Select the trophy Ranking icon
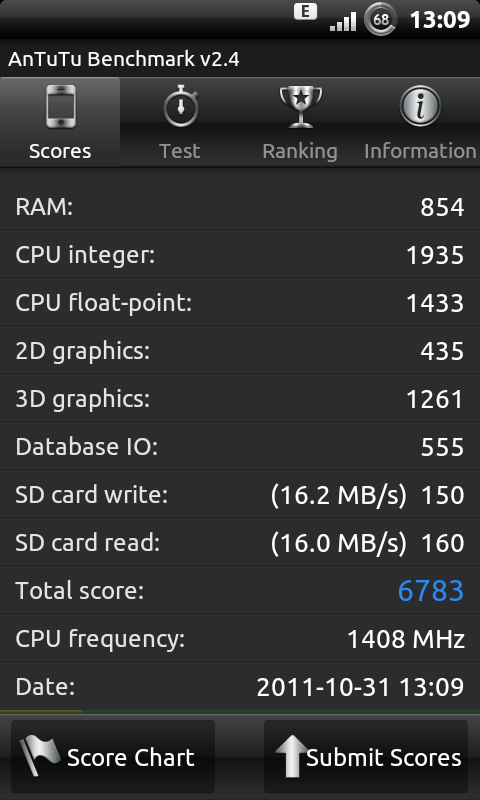Image resolution: width=480 pixels, height=800 pixels. click(x=300, y=106)
